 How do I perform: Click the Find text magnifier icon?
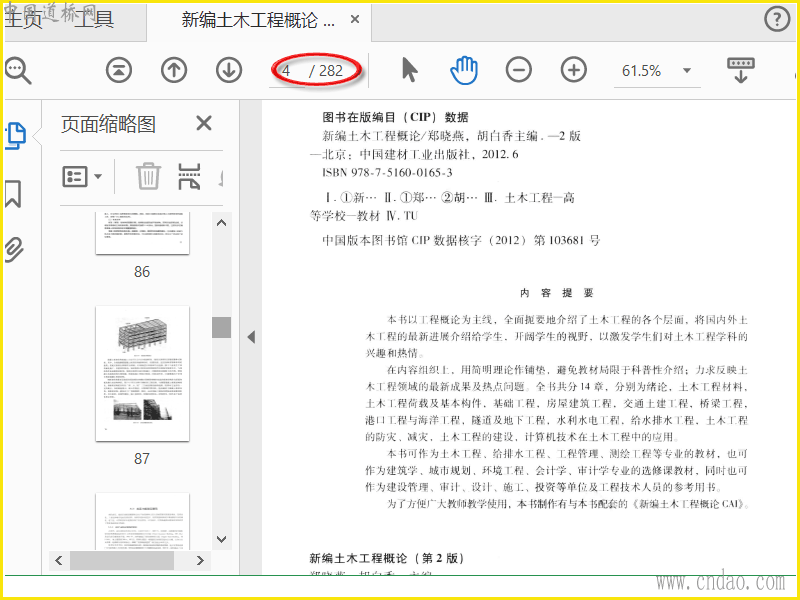18,70
